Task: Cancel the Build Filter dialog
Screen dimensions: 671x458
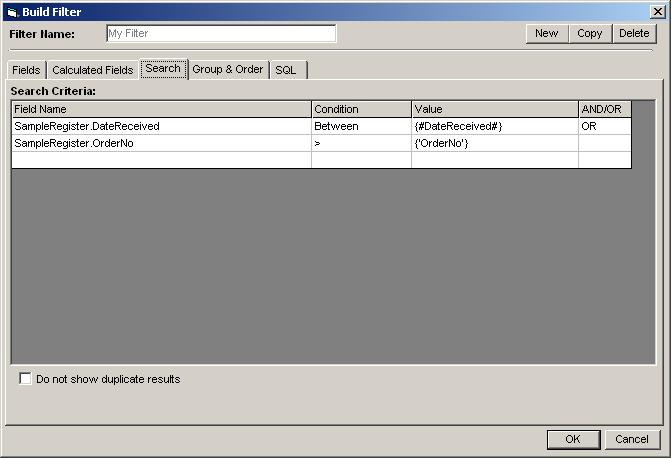Action: pos(632,439)
